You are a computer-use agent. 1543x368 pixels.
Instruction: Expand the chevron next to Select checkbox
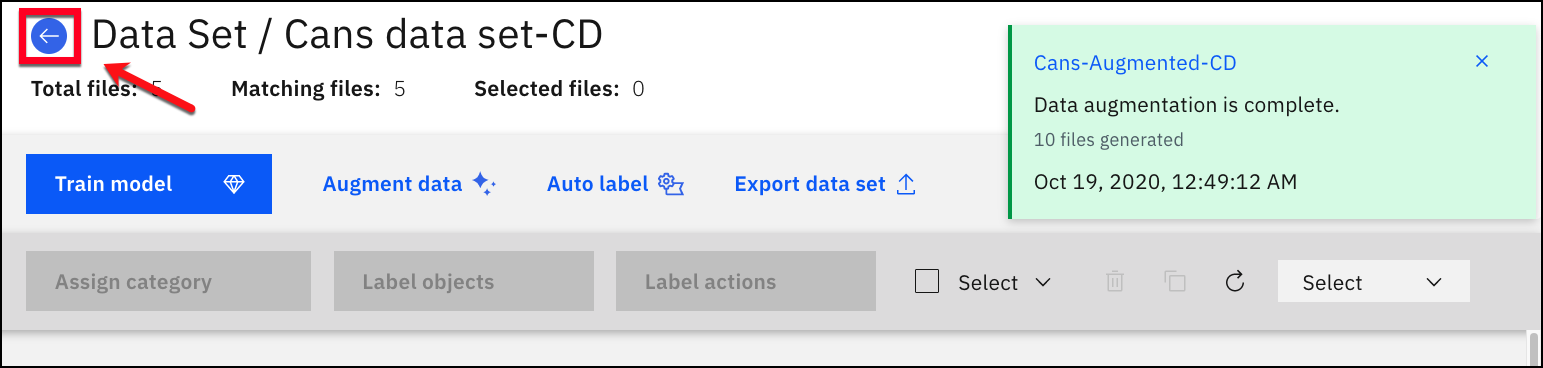(x=1043, y=283)
